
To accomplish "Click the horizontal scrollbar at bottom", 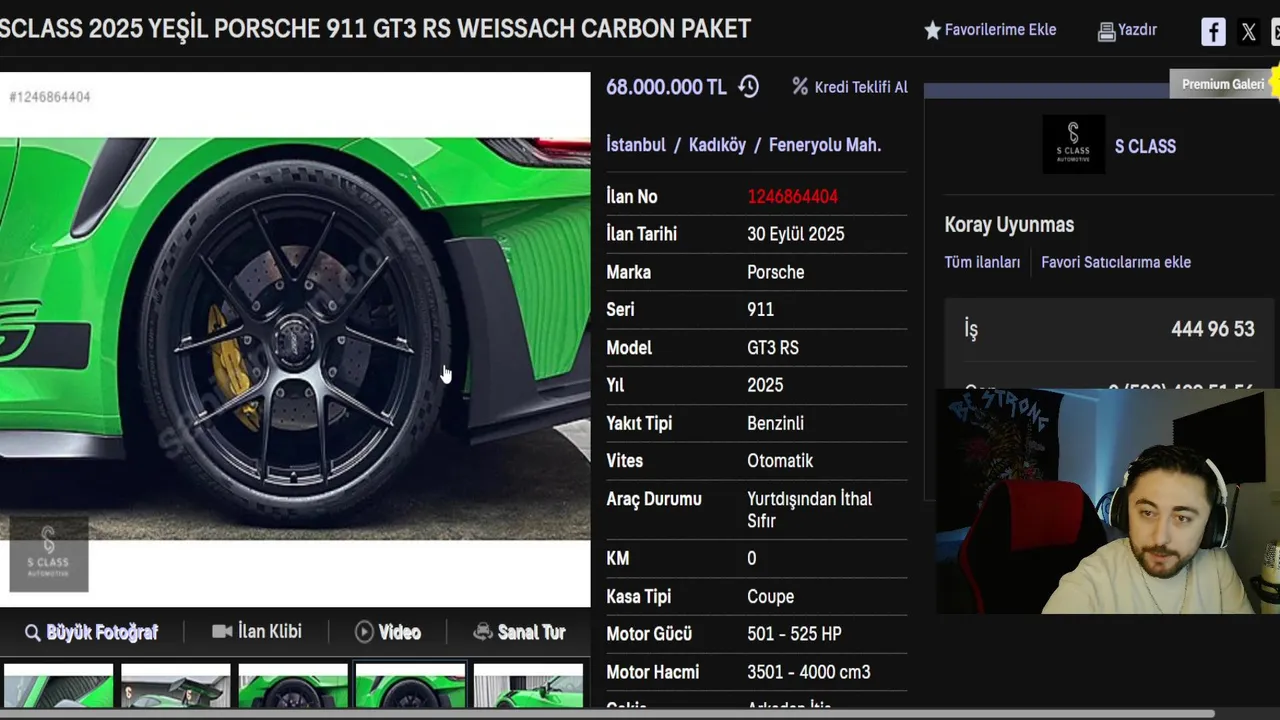I will coord(607,714).
